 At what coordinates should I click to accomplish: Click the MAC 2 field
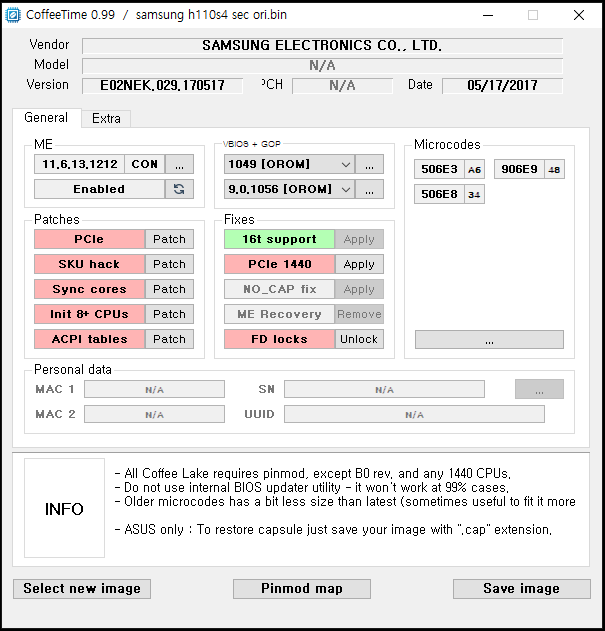155,414
